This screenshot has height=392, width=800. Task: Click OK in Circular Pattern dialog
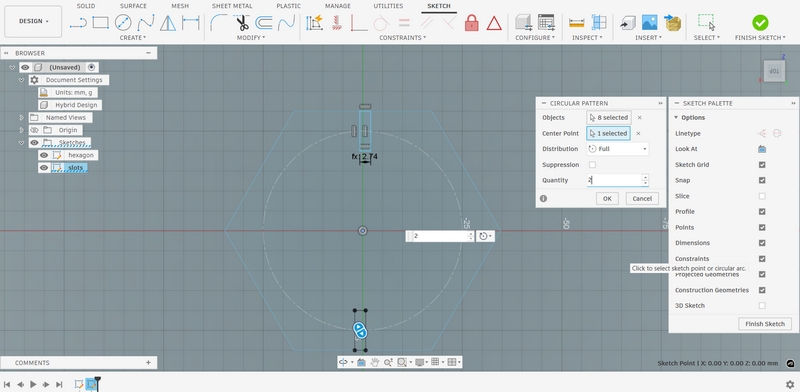(607, 199)
